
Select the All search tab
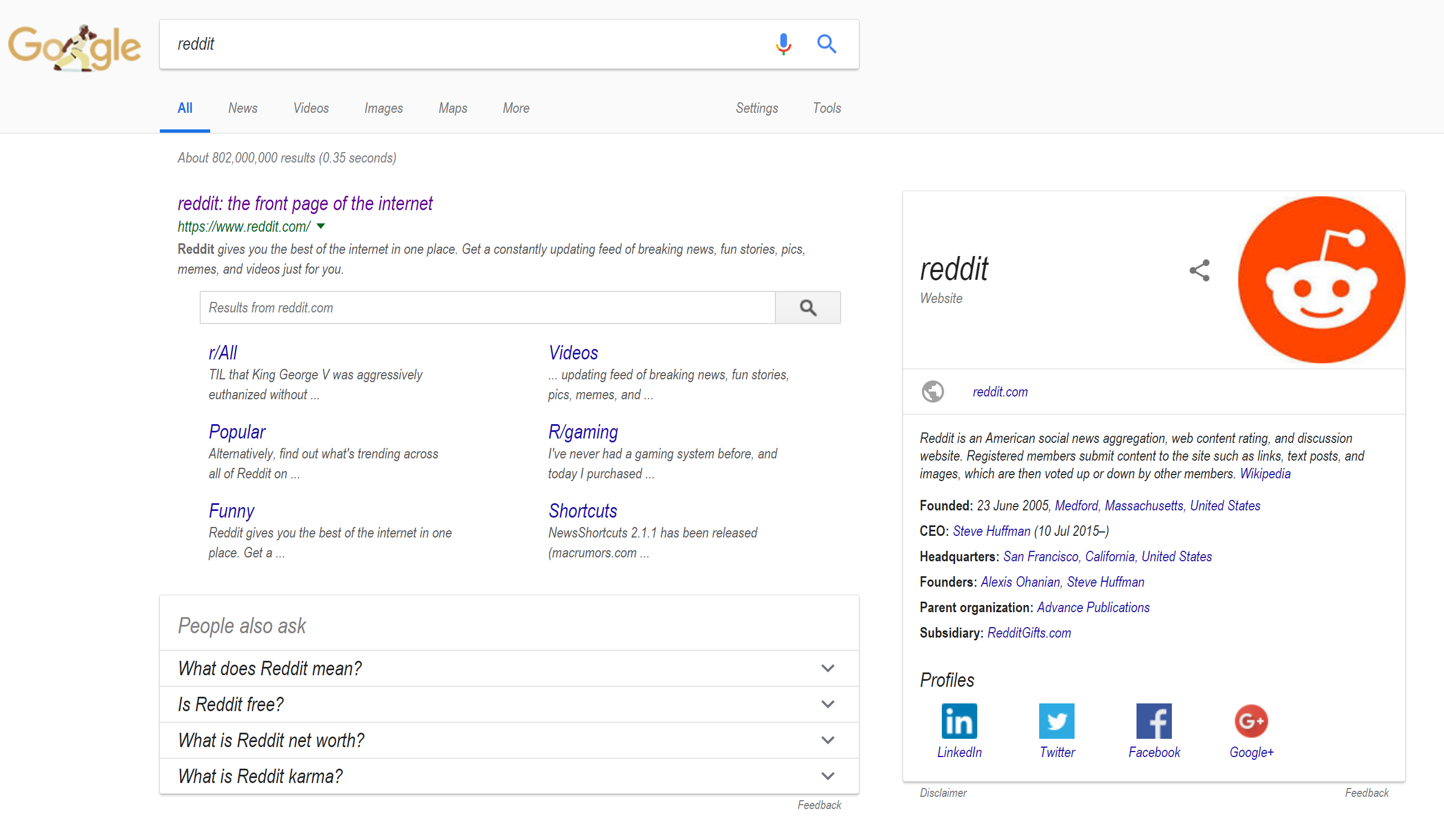click(x=185, y=108)
